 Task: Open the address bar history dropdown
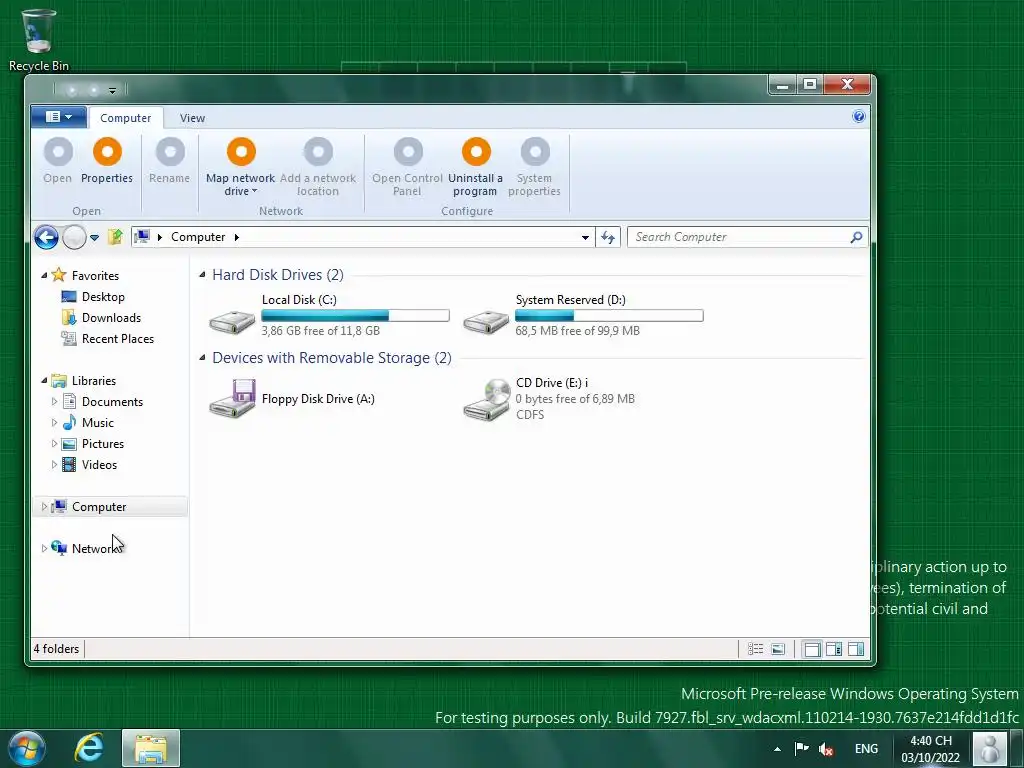[585, 238]
